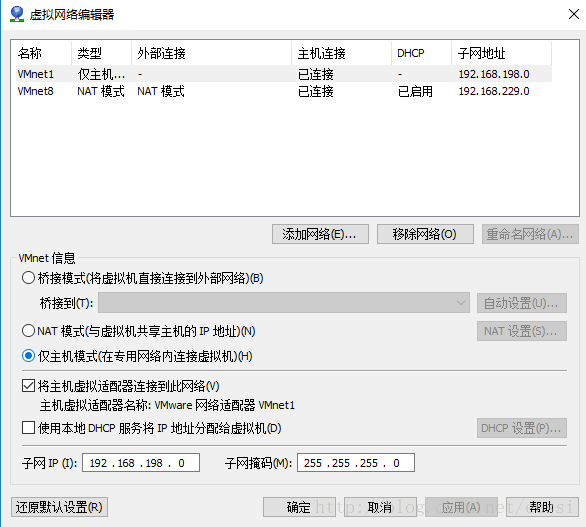
Task: Enable 使用本地 DHCP 服务 checkbox
Action: [x=28, y=428]
